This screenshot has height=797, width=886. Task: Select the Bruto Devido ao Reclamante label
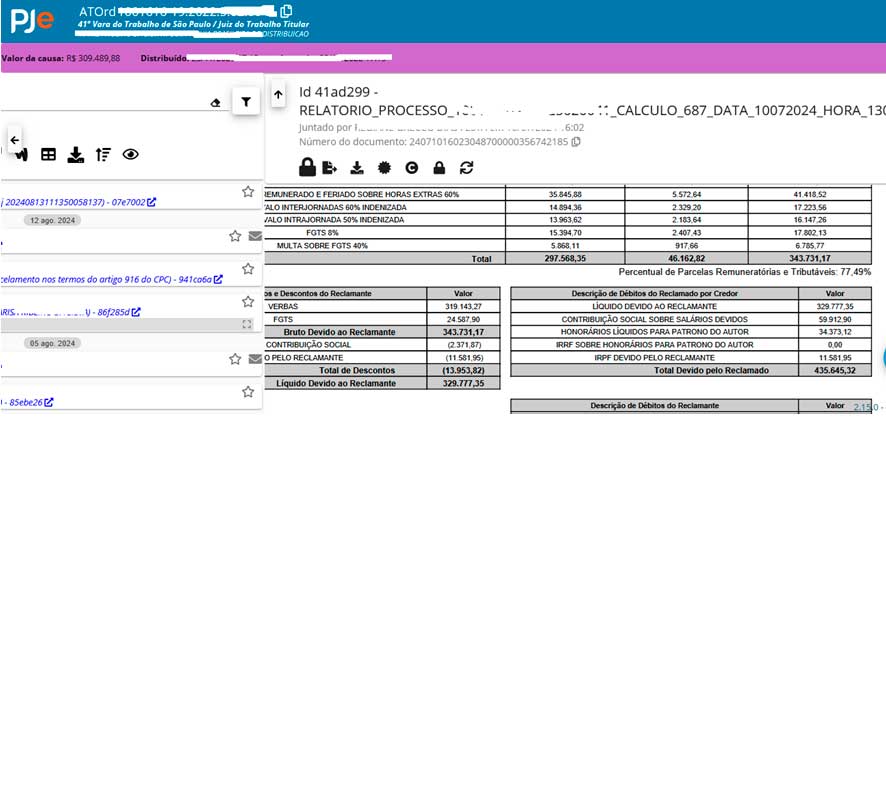(339, 332)
